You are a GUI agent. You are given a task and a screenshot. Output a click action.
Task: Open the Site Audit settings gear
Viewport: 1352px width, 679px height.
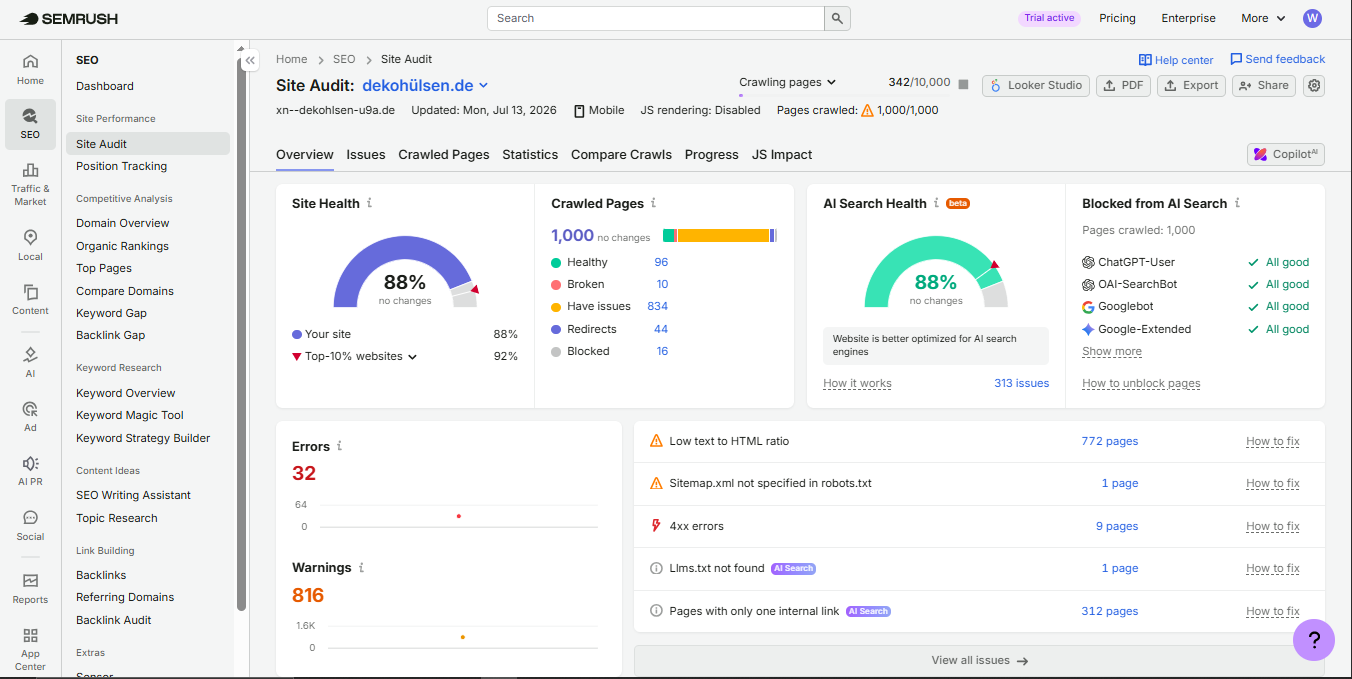[x=1314, y=85]
